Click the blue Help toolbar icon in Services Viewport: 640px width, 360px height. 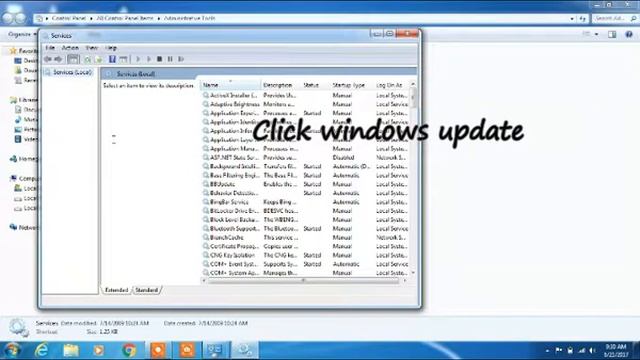pos(112,59)
